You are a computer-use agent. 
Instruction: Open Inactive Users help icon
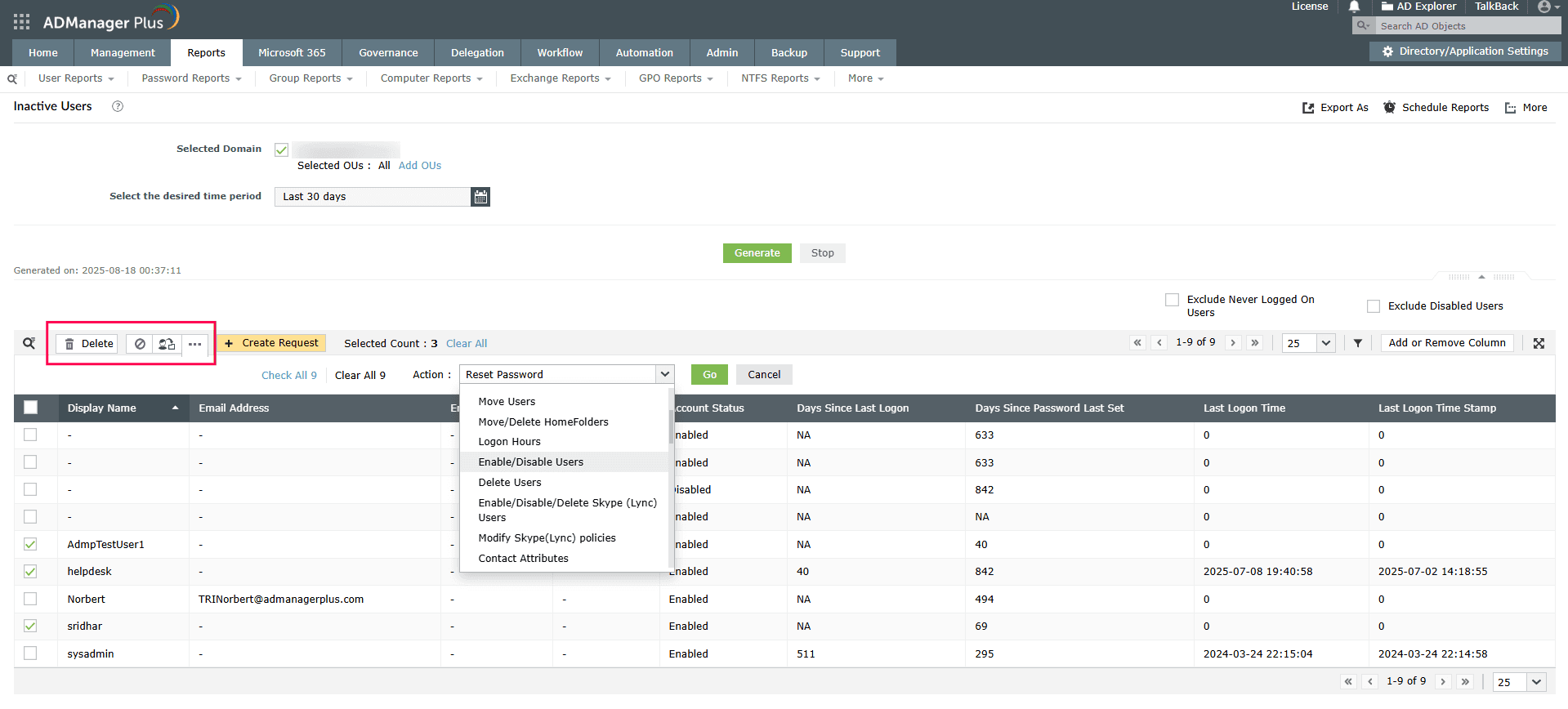(x=118, y=106)
